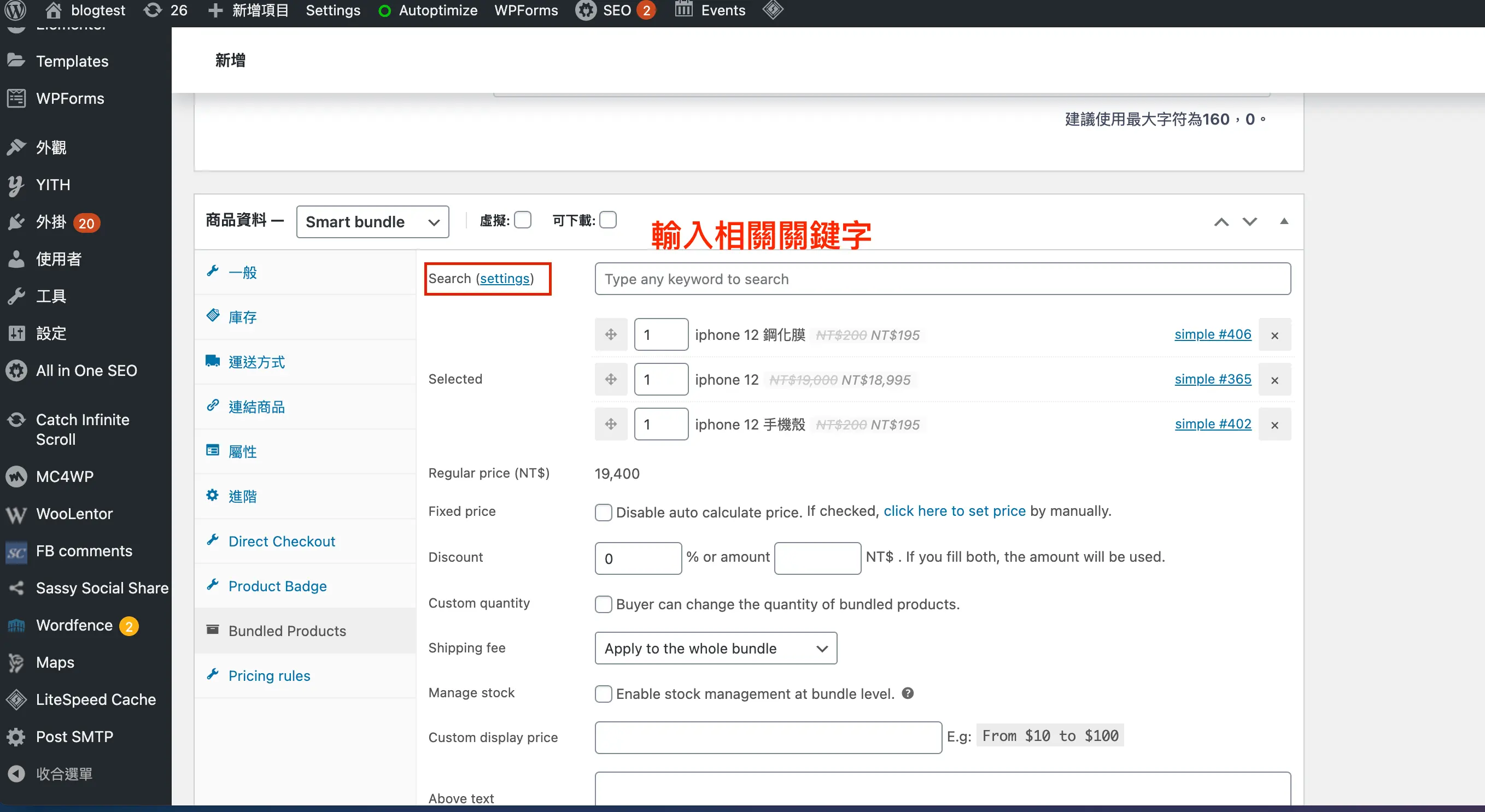Collapse the 商品資料 panel with triangle toggle
This screenshot has width=1485, height=812.
[1284, 221]
